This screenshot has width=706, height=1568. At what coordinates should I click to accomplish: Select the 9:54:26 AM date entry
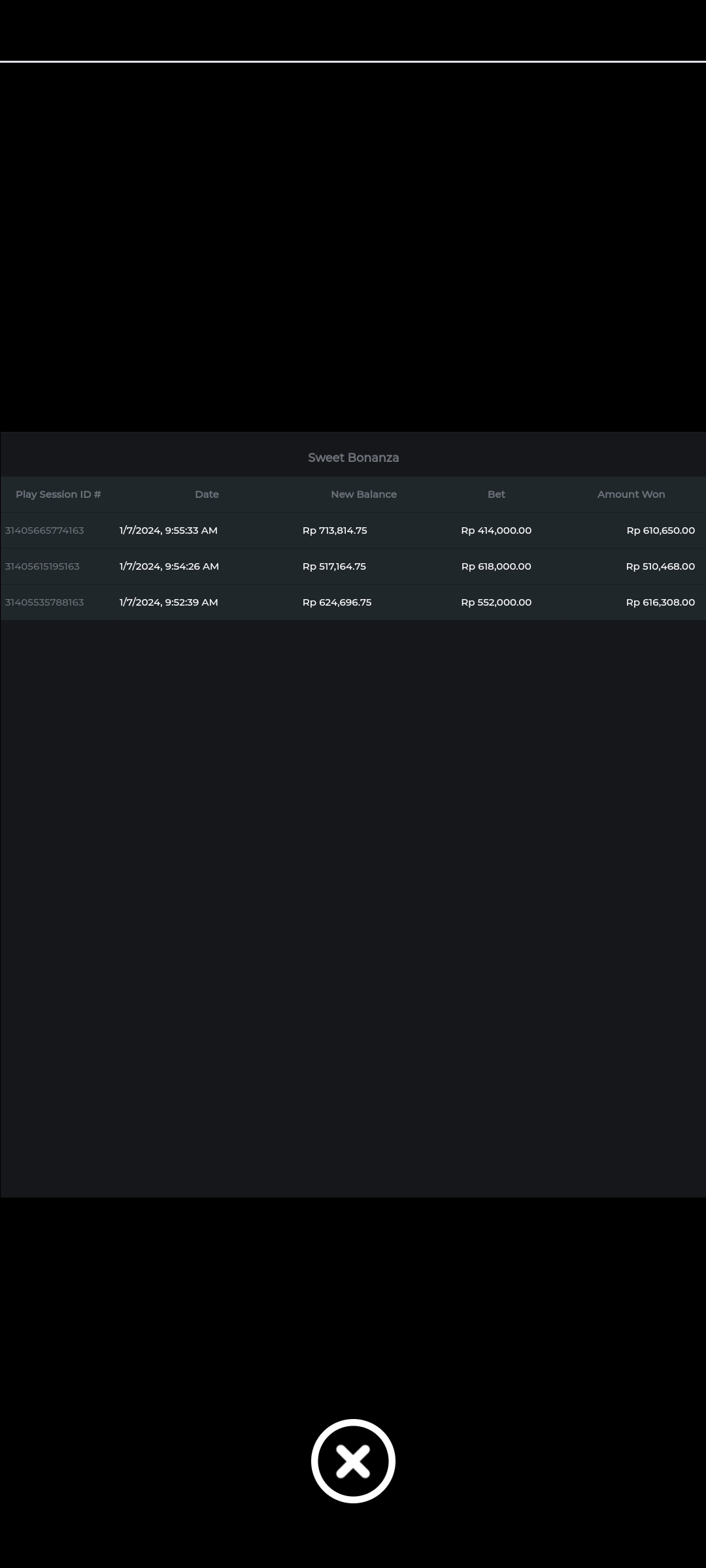coord(169,566)
